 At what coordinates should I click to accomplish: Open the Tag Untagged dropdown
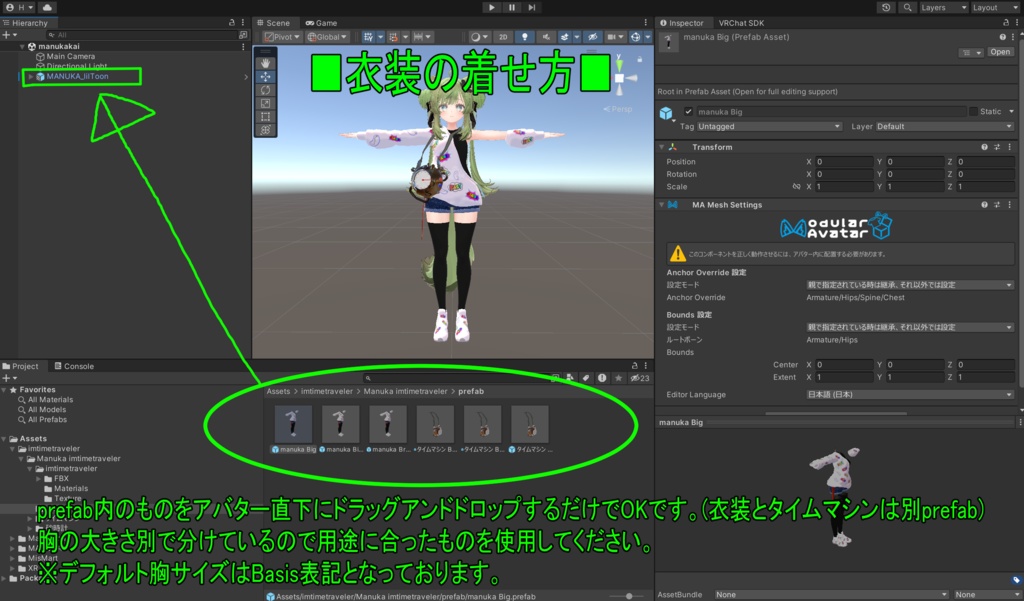tap(770, 126)
